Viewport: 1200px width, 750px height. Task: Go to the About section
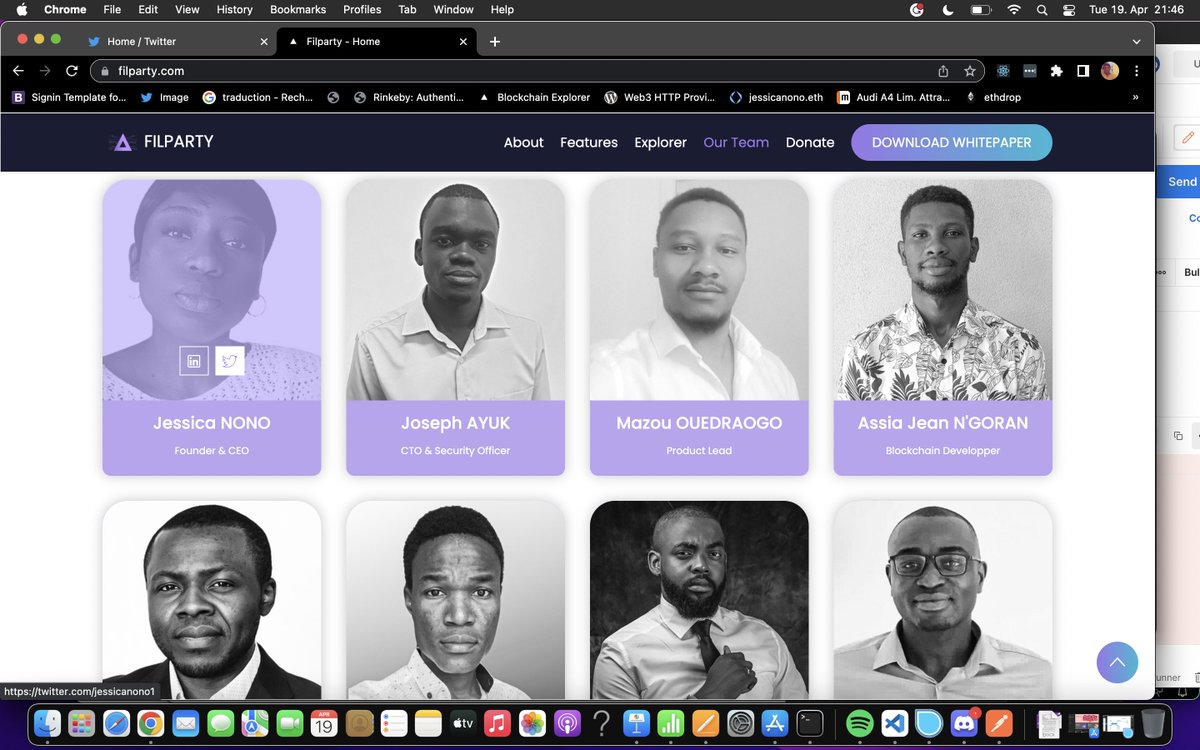click(x=524, y=142)
